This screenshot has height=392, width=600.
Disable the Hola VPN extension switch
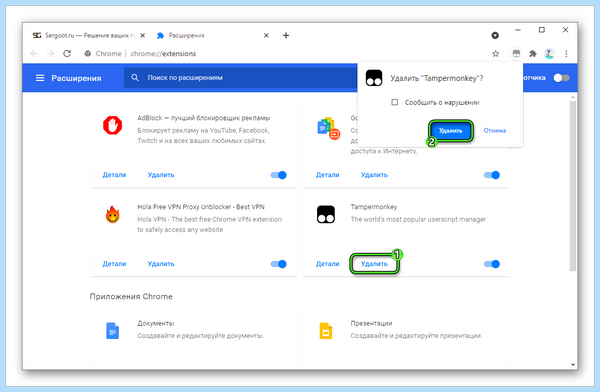click(x=279, y=264)
